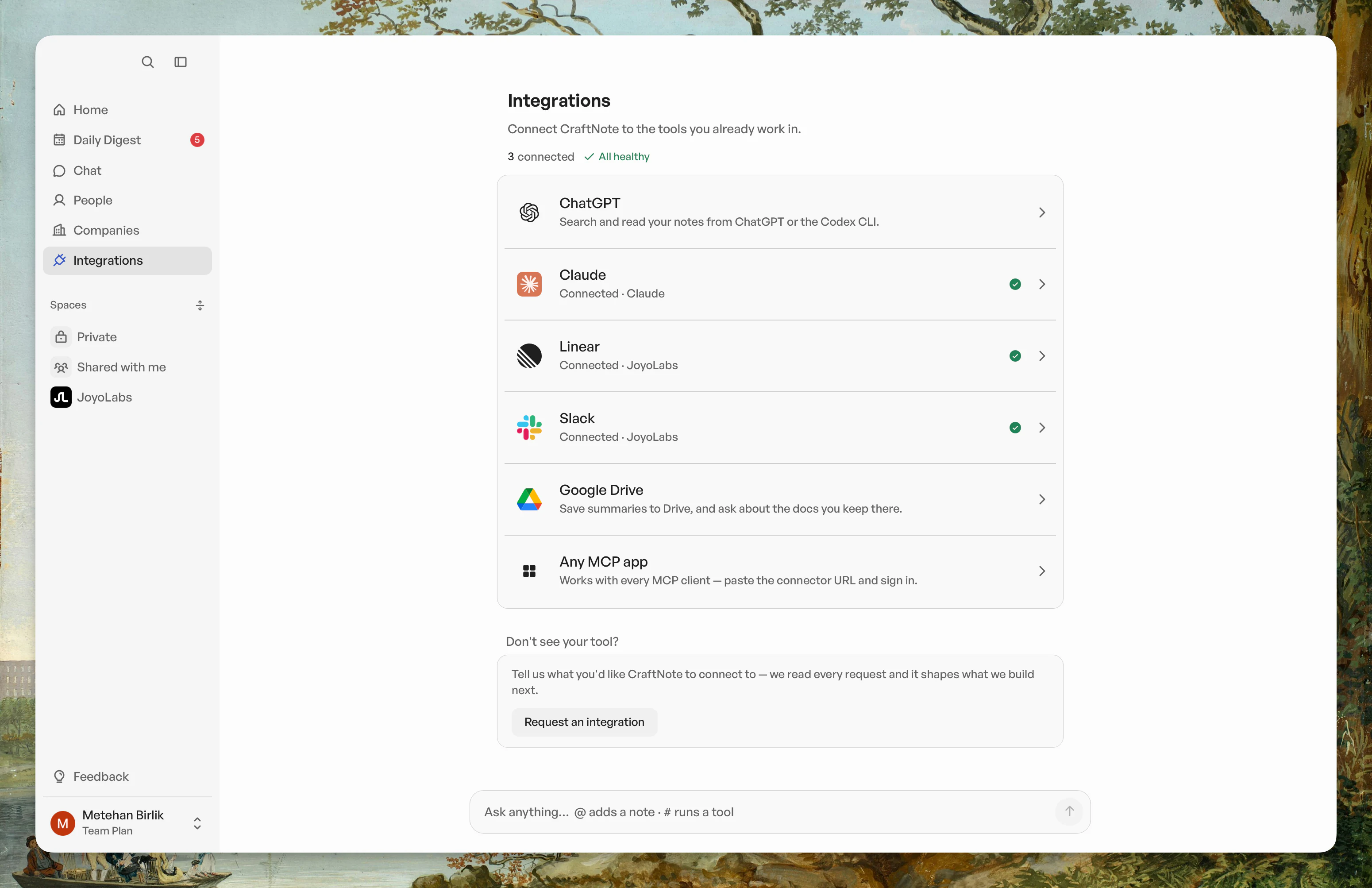Click the Google Drive integration title
1372x888 pixels.
pyautogui.click(x=601, y=490)
